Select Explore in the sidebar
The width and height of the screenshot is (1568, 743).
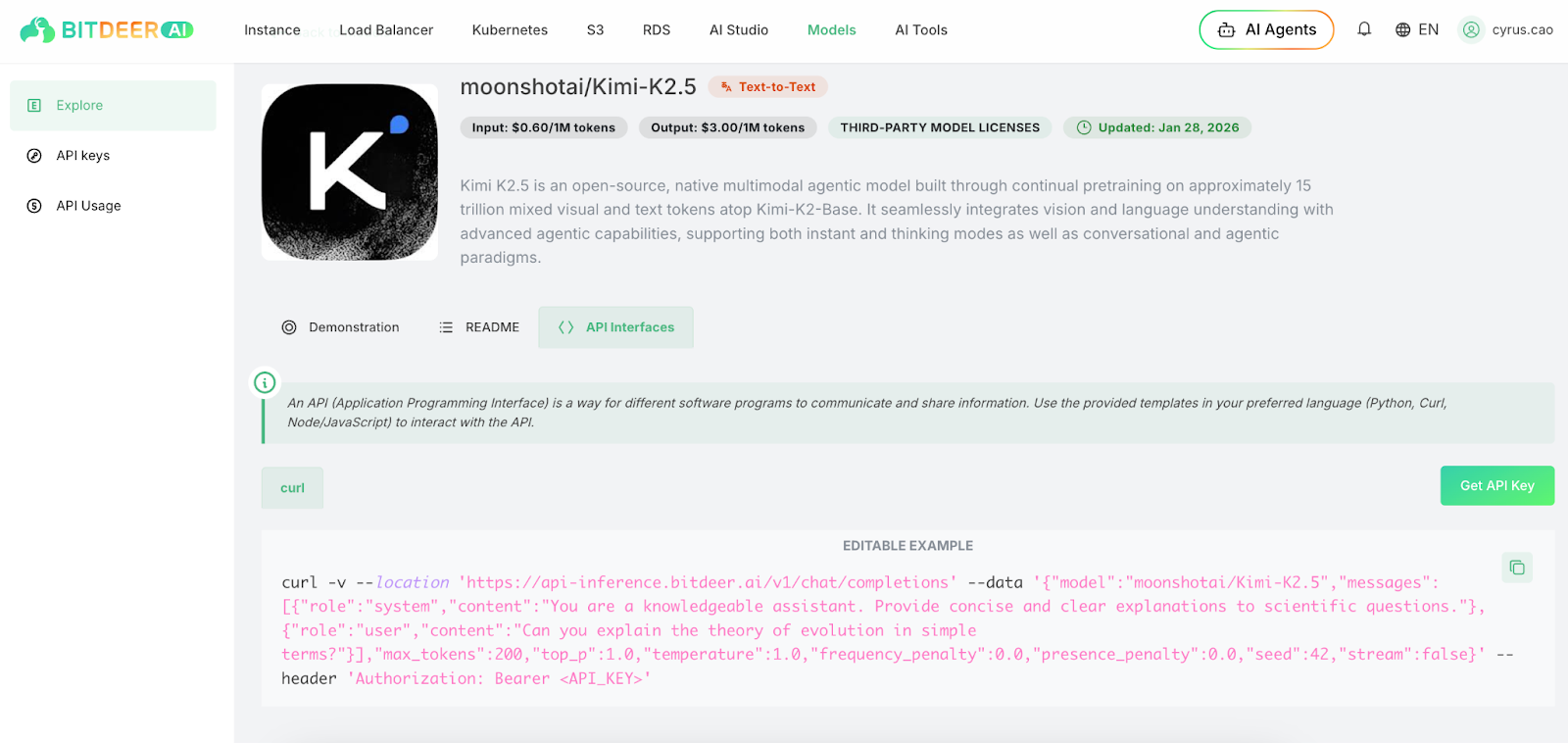point(79,106)
